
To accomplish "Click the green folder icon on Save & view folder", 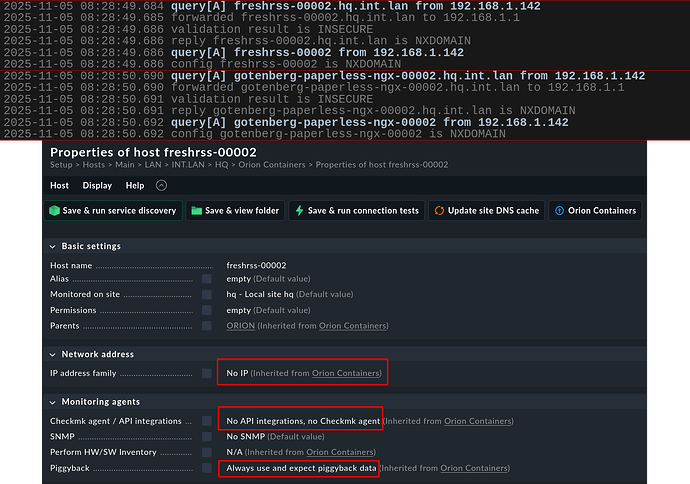I will click(196, 211).
